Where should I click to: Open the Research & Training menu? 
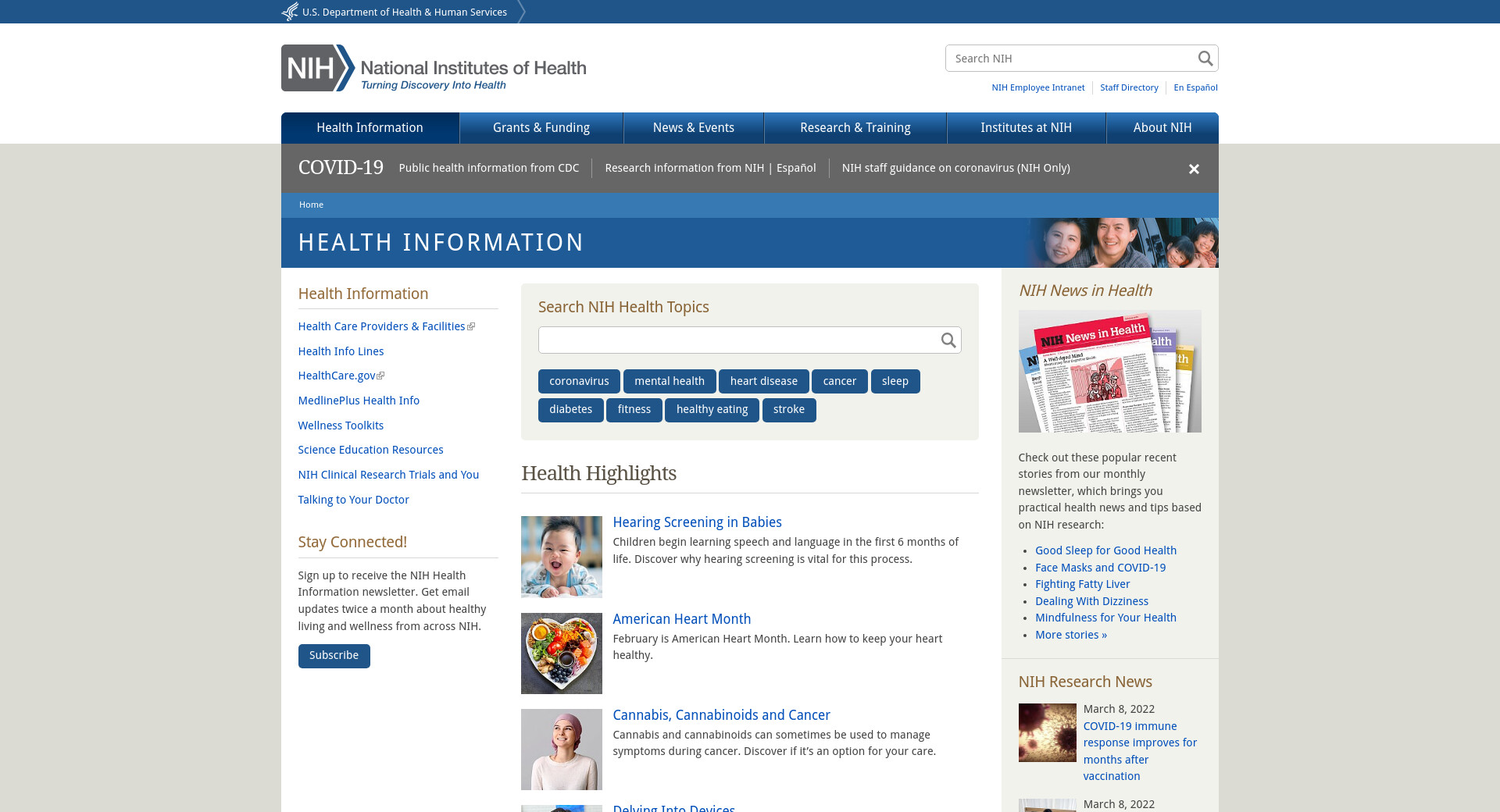click(855, 128)
